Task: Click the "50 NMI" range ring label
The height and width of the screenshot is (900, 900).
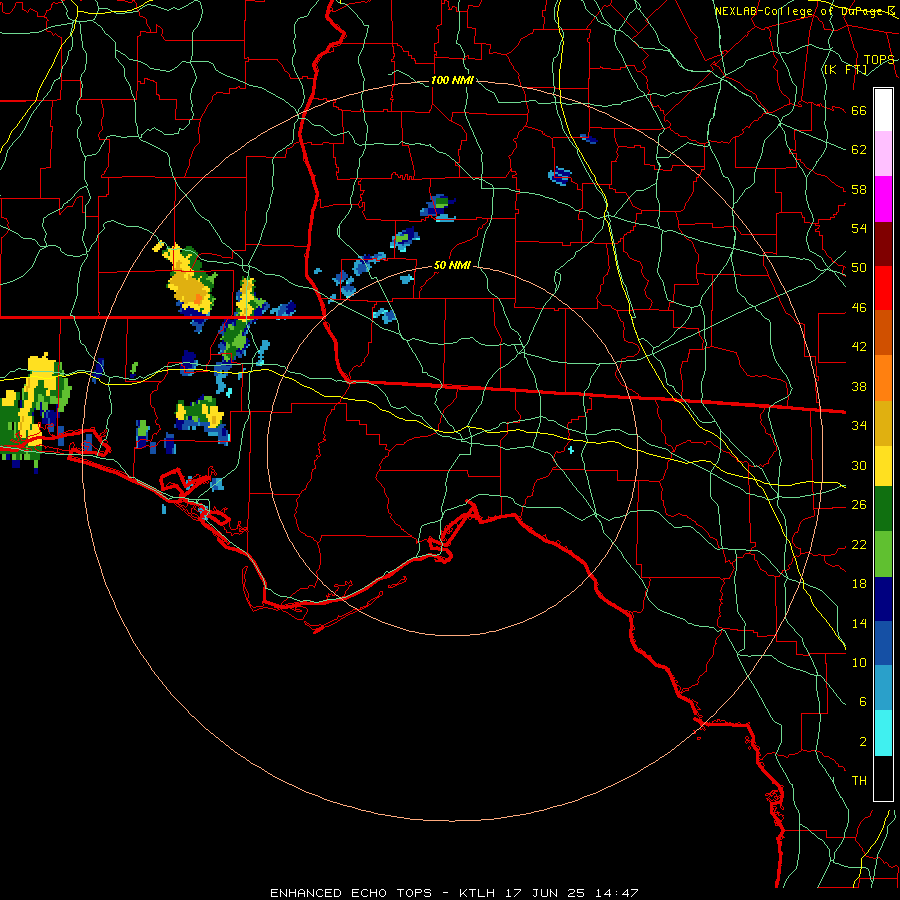Action: tap(452, 265)
